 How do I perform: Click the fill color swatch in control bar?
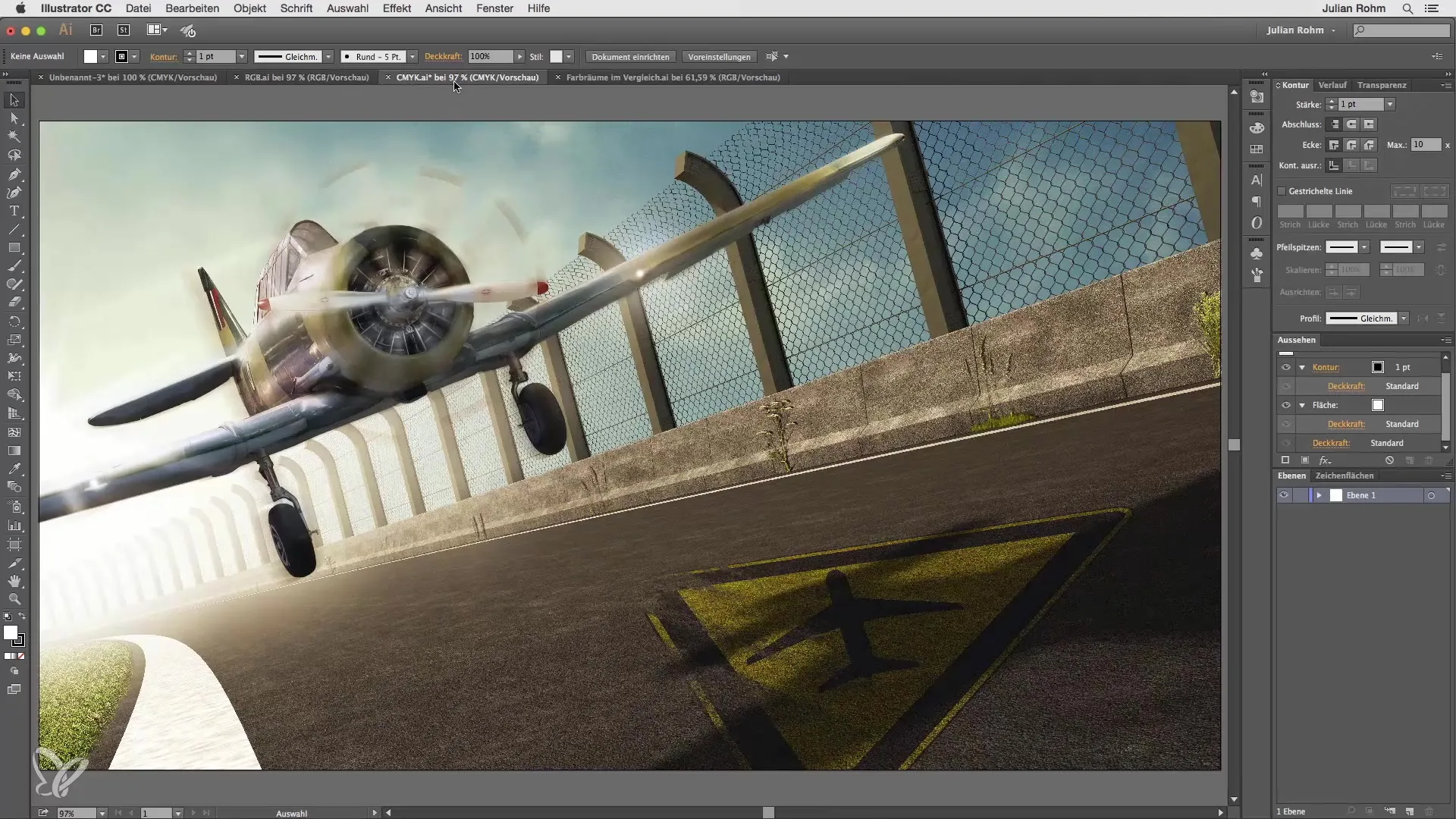pyautogui.click(x=90, y=57)
